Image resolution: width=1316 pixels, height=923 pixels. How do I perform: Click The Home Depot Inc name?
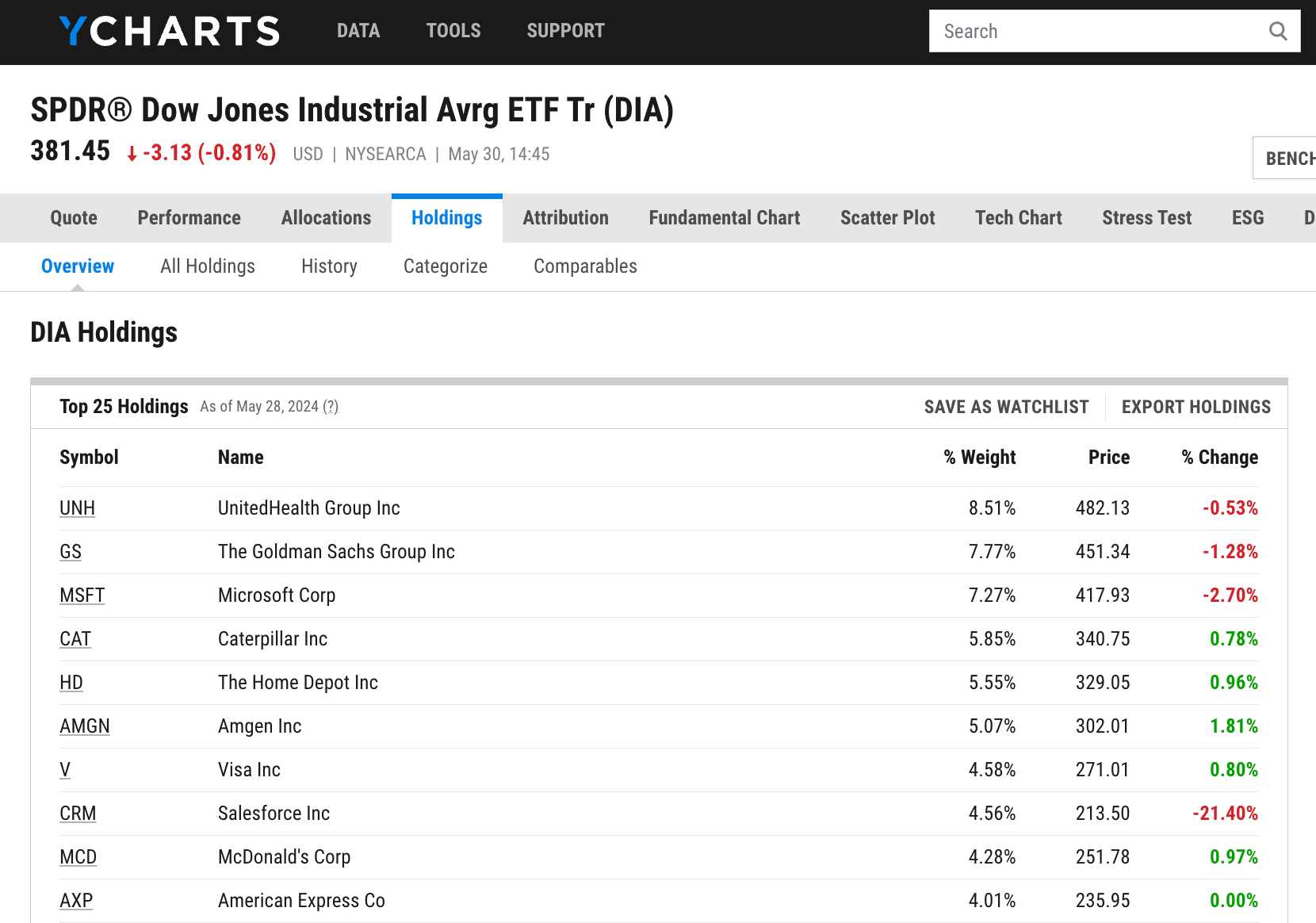(298, 683)
